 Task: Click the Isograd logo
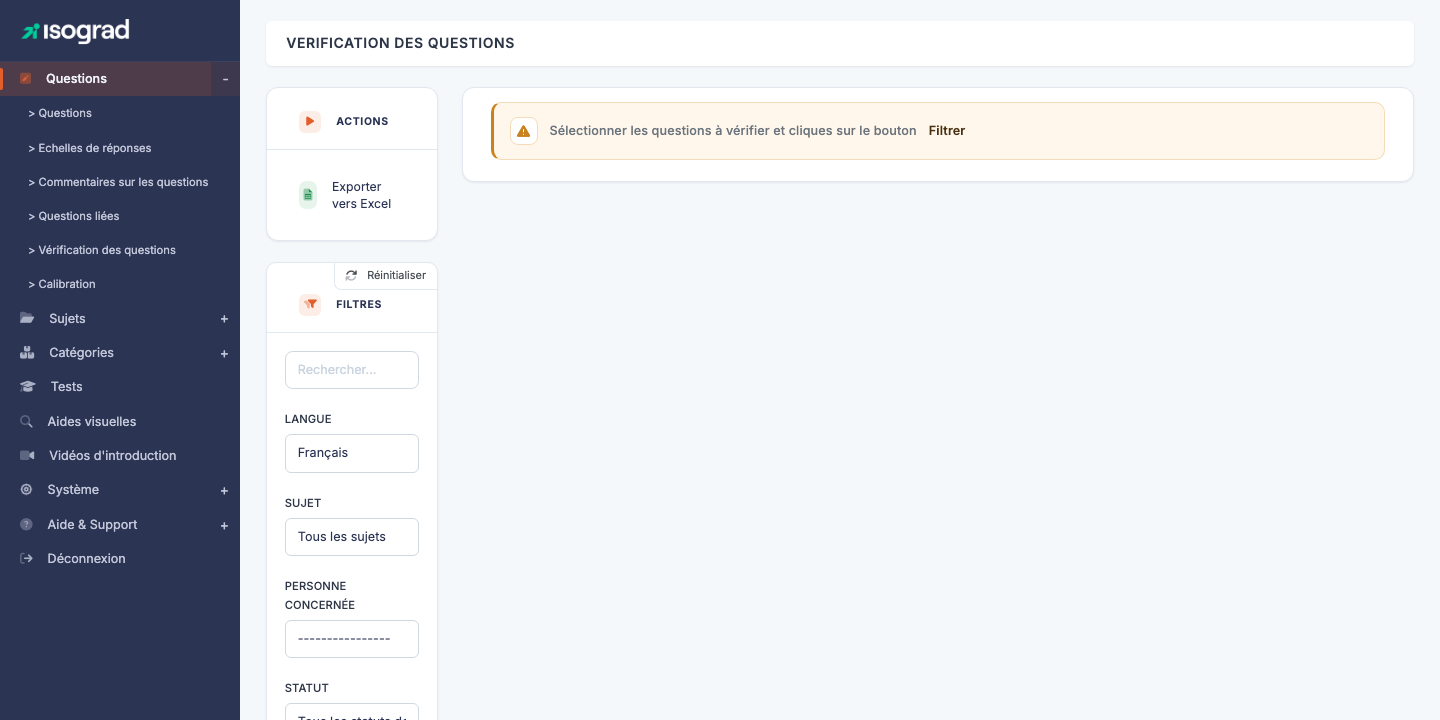[x=76, y=31]
